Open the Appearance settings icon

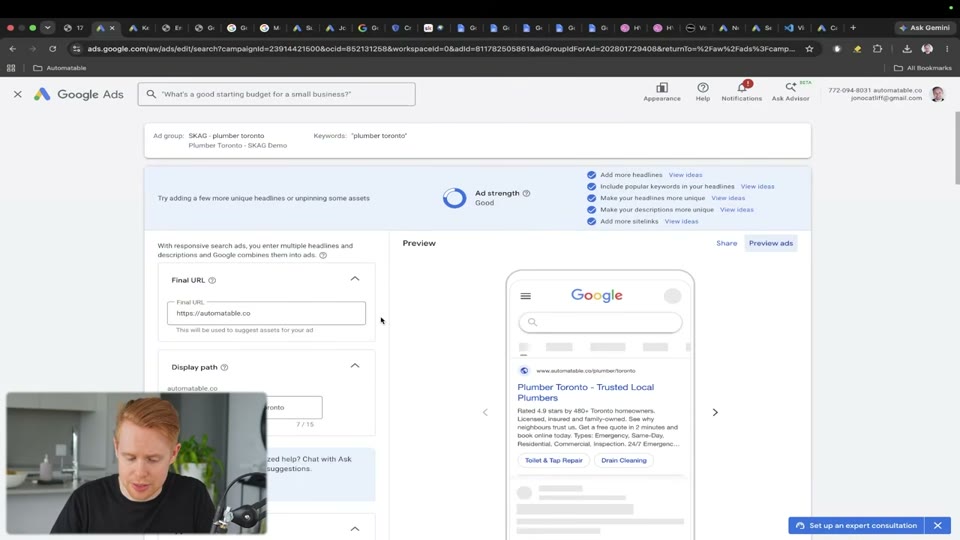point(662,92)
